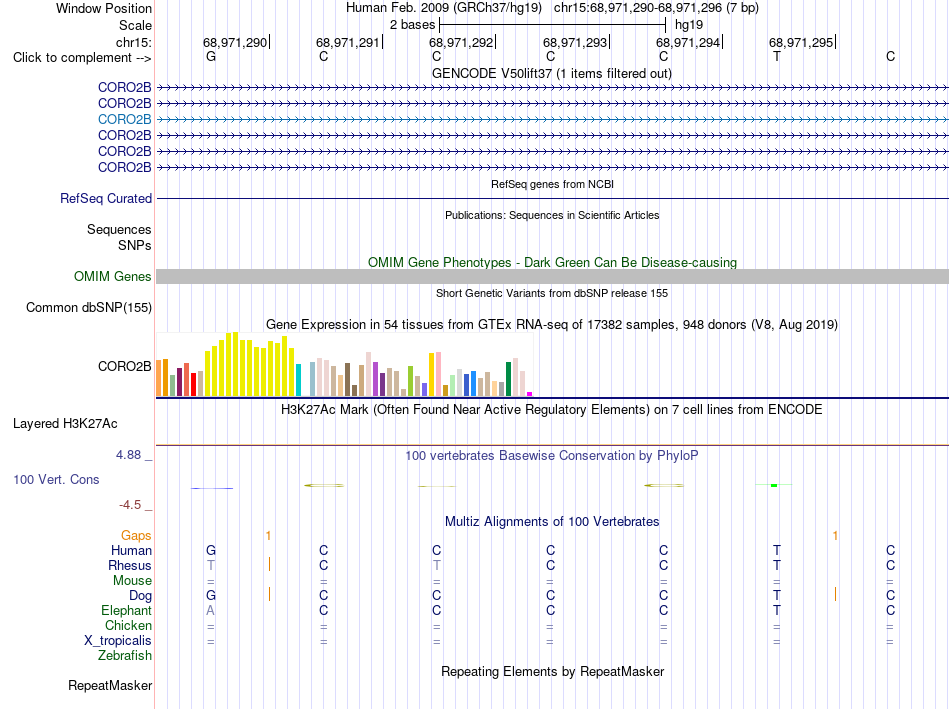Image resolution: width=950 pixels, height=709 pixels.
Task: Click the light blue CORO2B transcript label
Action: (x=124, y=119)
